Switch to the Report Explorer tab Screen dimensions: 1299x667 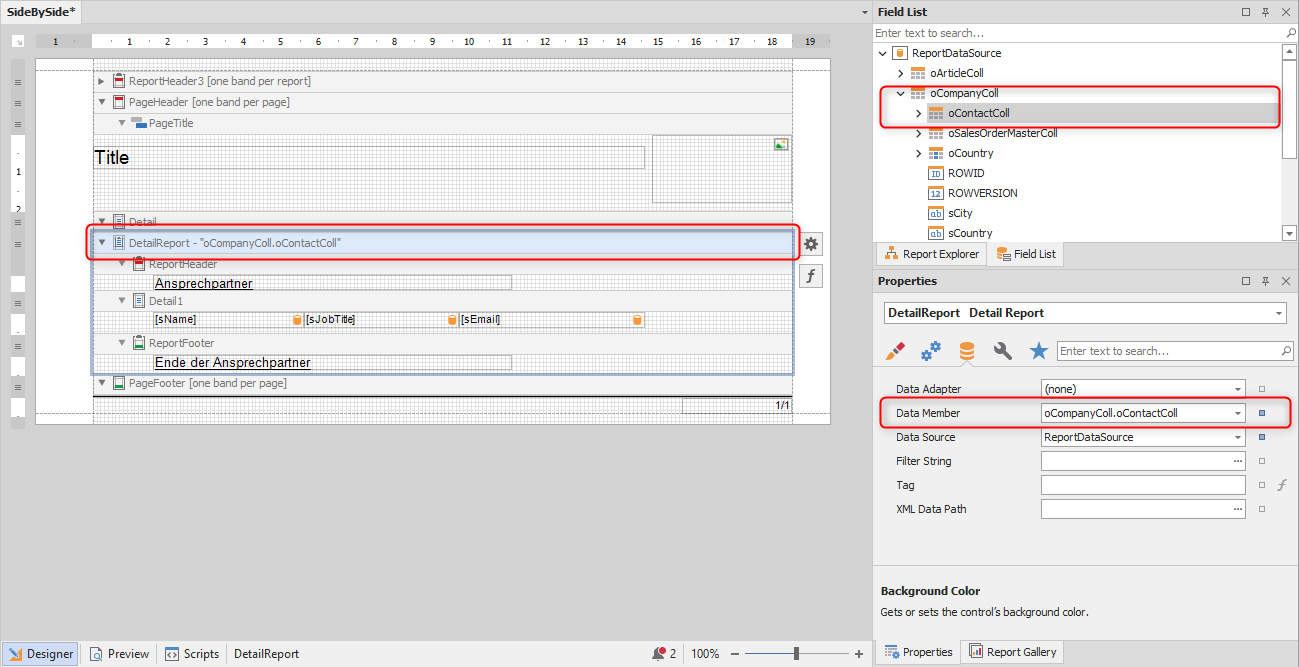coord(932,254)
